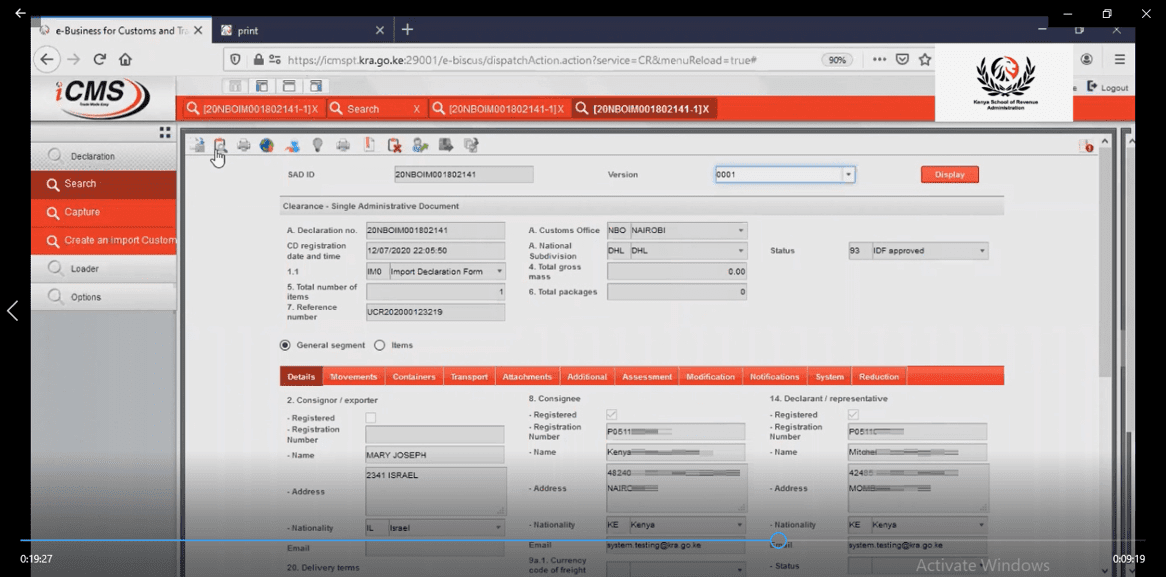Switch to the print browser tab

click(303, 30)
